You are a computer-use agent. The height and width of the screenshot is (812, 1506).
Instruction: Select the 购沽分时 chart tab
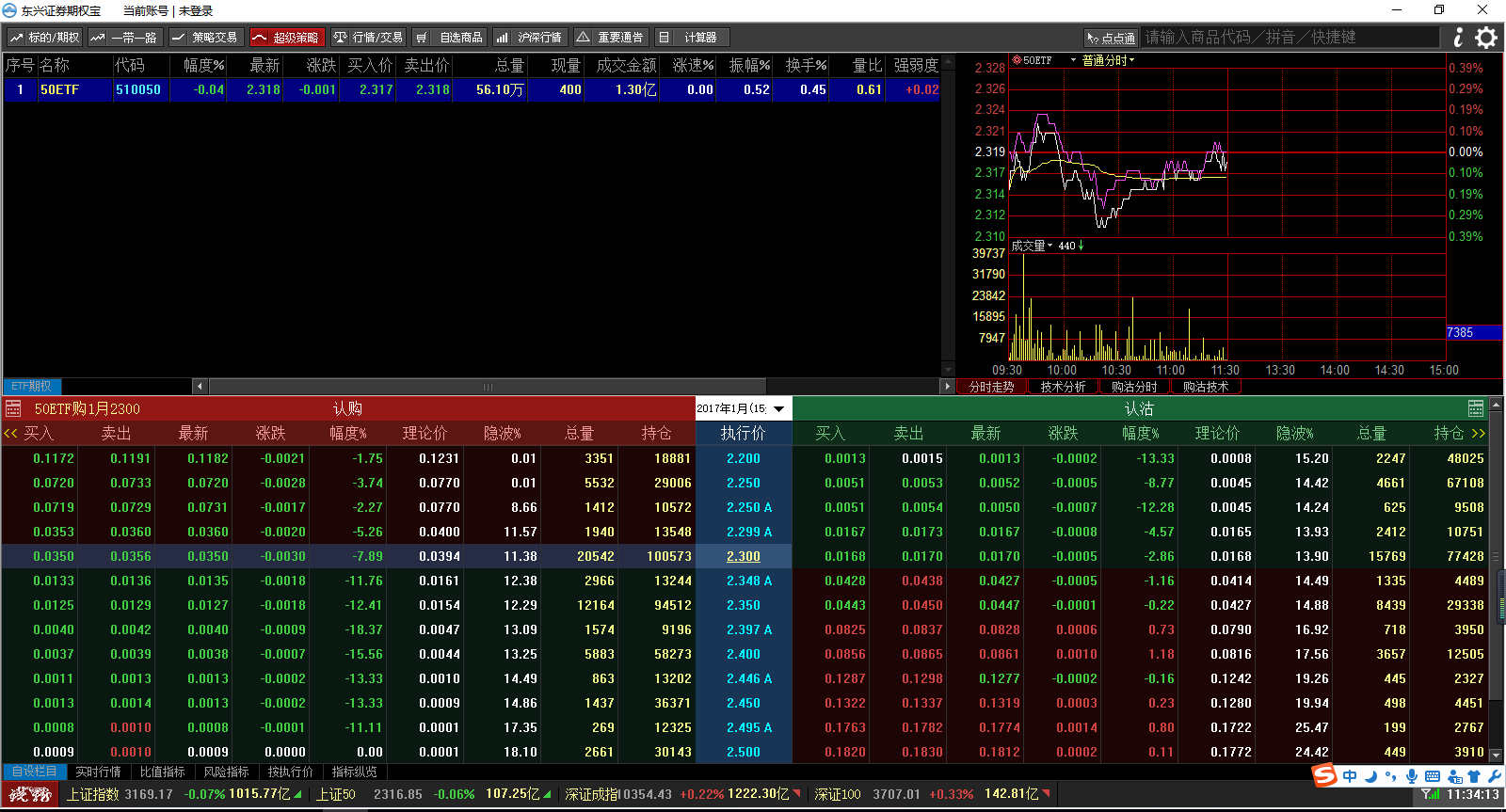pos(1134,387)
